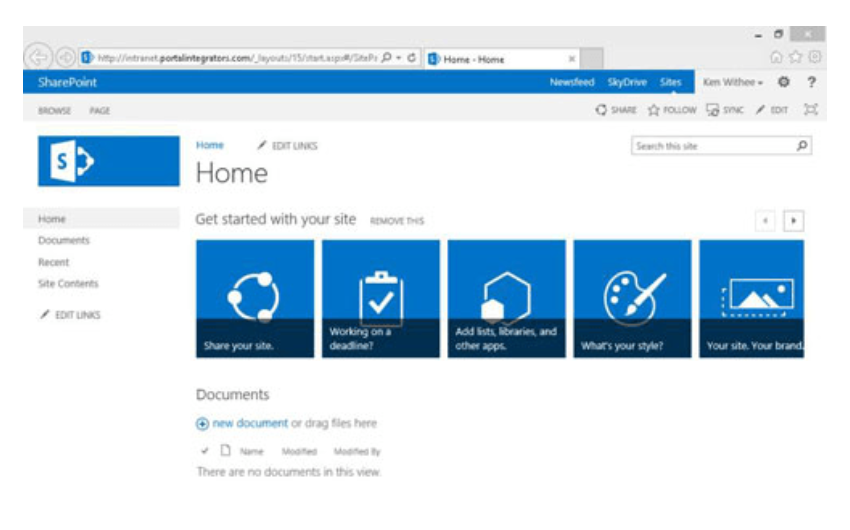The image size is (850, 530).
Task: Click the EDIT pencil button
Action: (772, 110)
